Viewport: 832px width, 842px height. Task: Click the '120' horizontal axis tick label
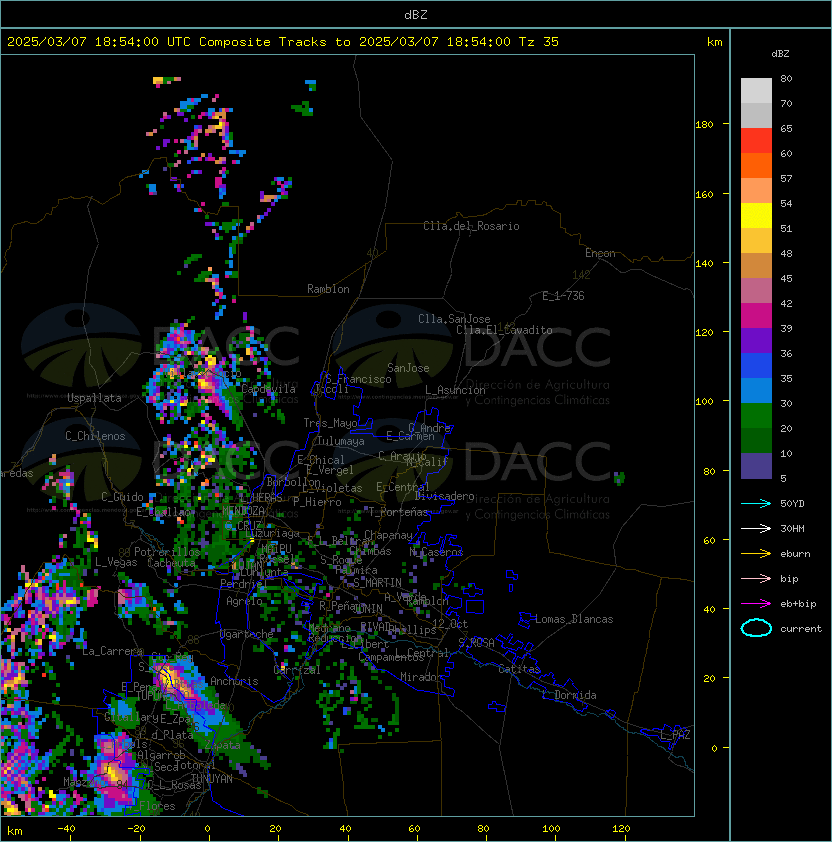[621, 829]
